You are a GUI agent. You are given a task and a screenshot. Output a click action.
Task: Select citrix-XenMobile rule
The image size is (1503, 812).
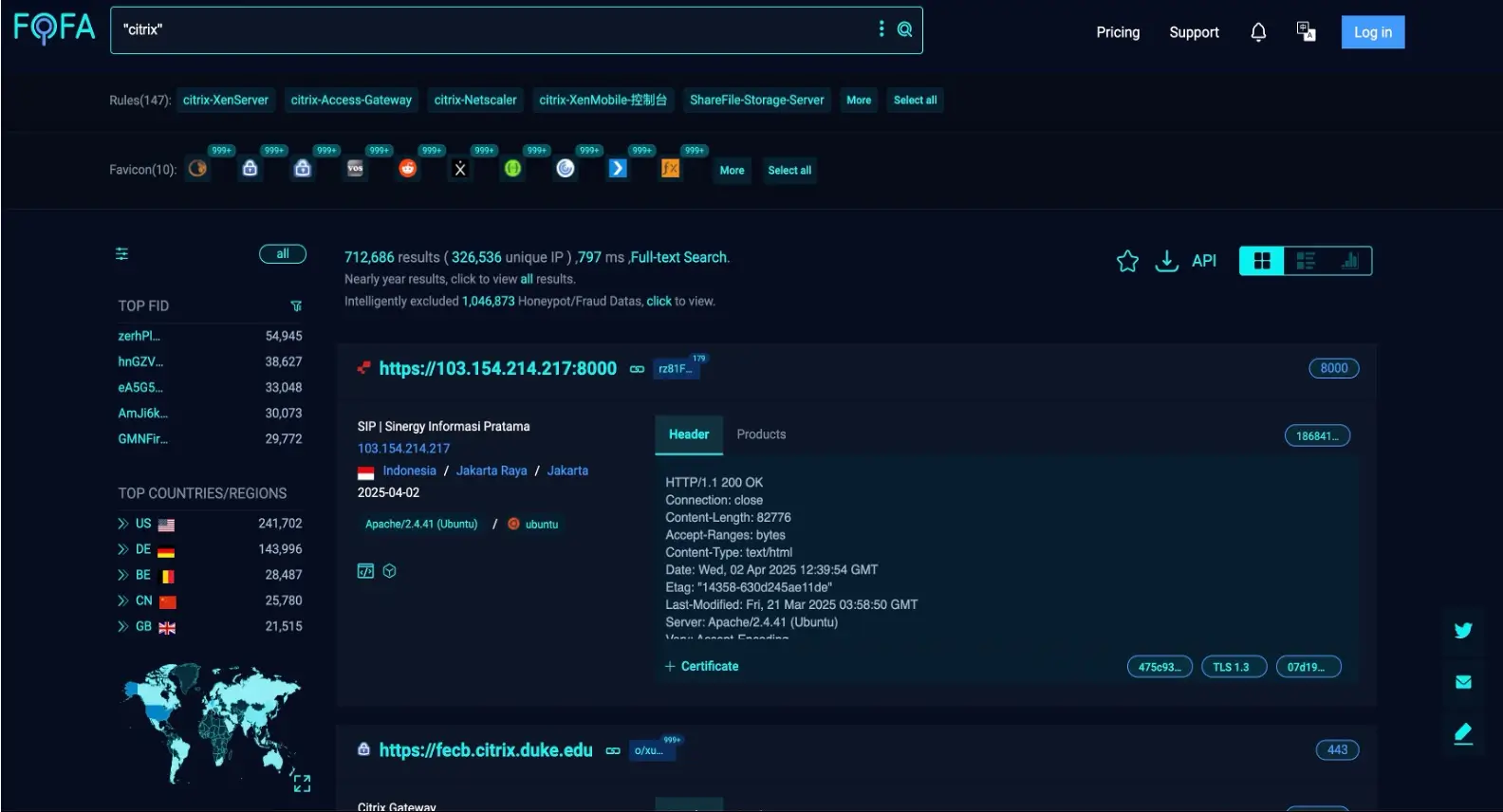pos(603,100)
